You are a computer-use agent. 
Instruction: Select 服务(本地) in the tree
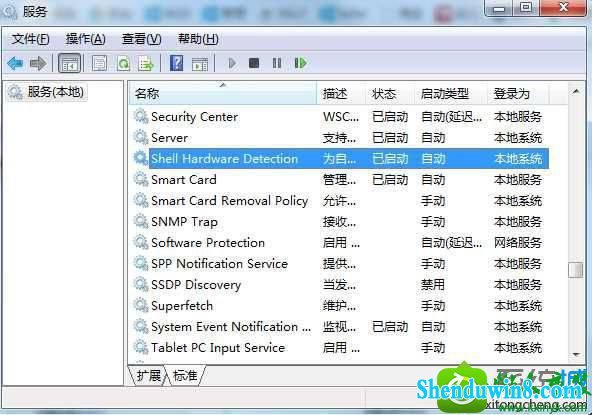pos(55,92)
